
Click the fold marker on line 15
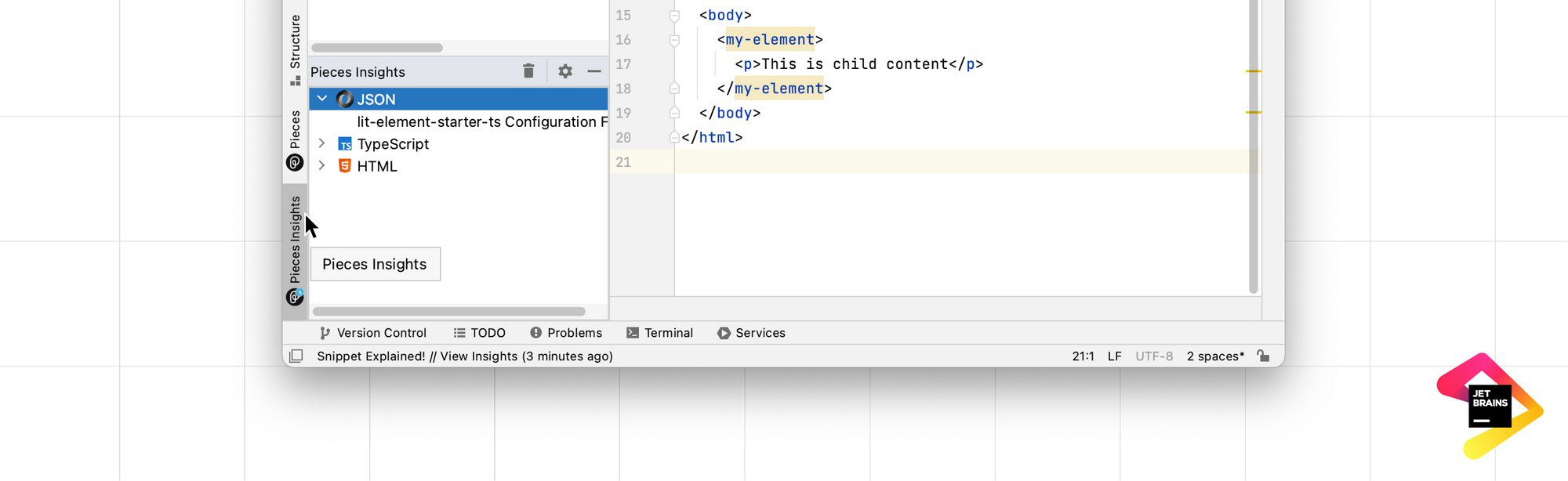click(674, 15)
